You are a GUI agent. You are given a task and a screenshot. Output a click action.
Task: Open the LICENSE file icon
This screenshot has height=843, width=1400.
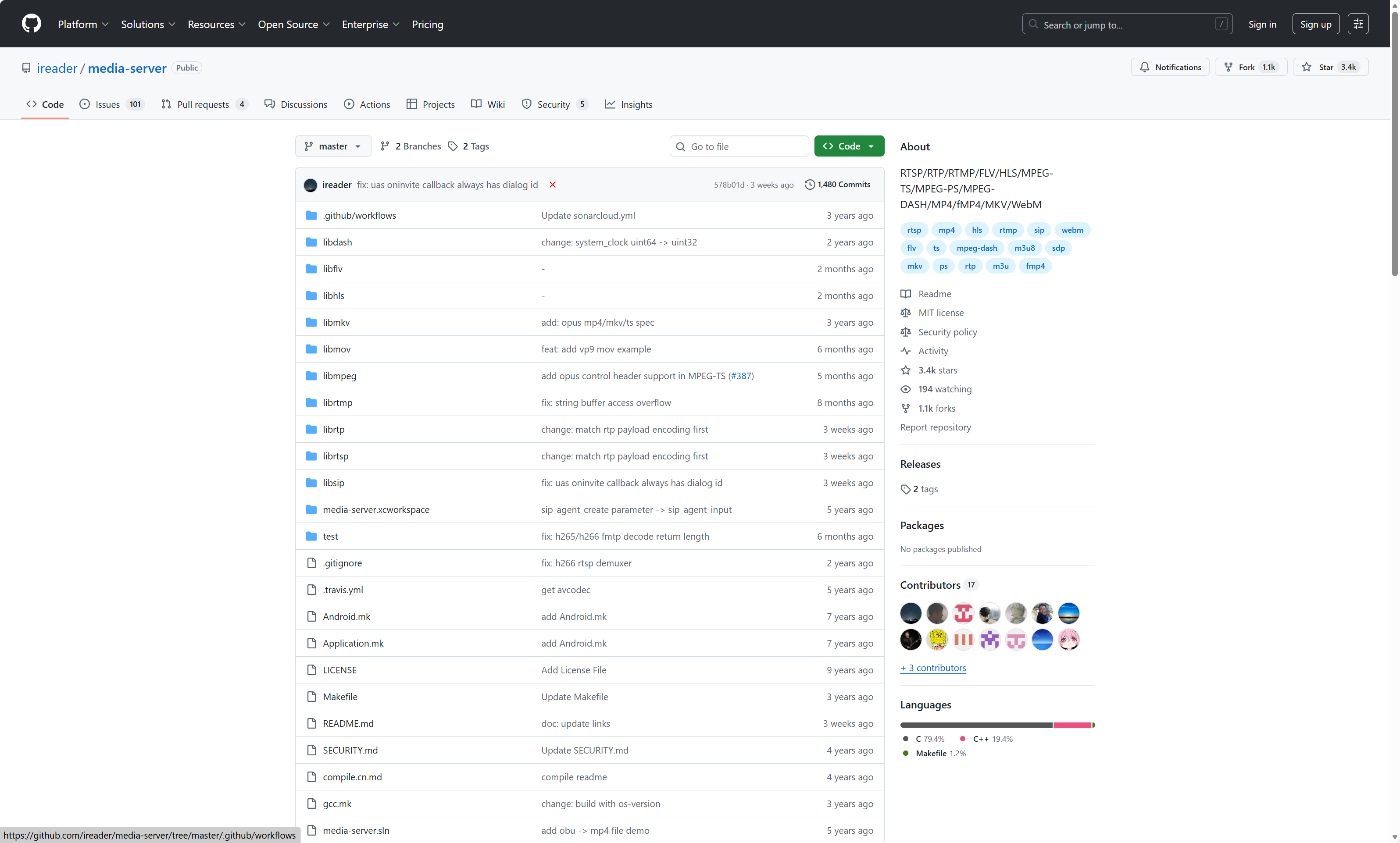(311, 670)
